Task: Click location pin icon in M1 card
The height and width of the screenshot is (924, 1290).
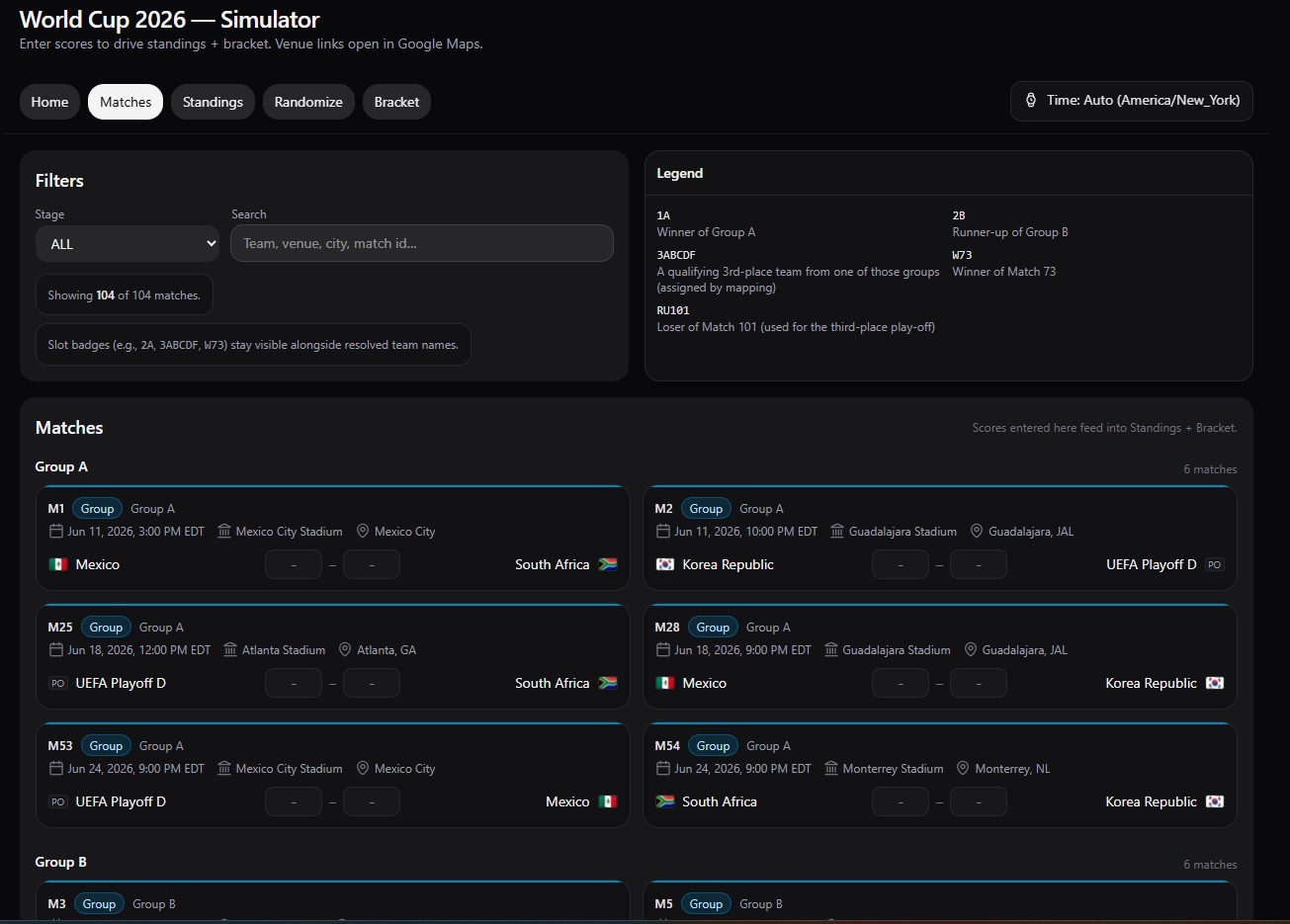Action: [363, 532]
